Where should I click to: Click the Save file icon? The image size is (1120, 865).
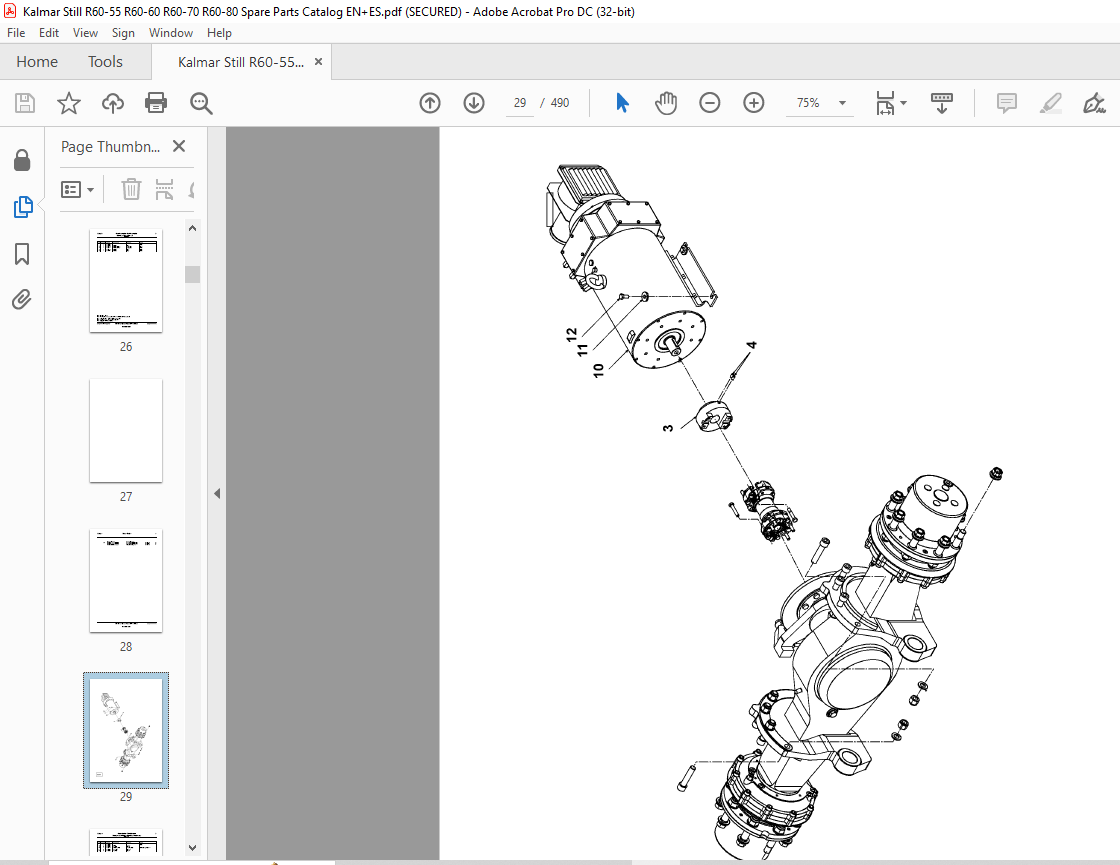[x=25, y=103]
